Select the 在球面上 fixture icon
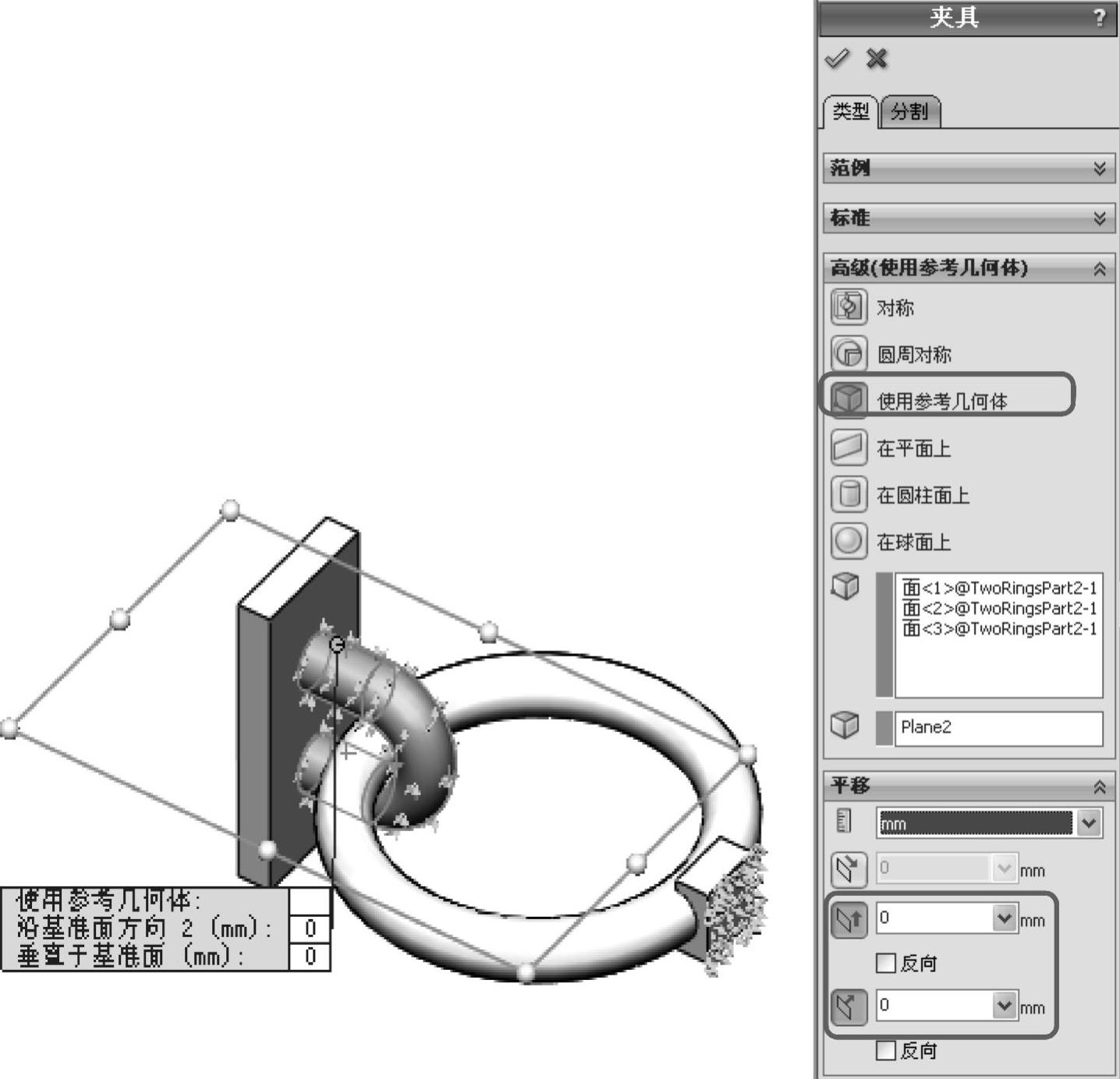This screenshot has width=1120, height=1079. coord(849,542)
